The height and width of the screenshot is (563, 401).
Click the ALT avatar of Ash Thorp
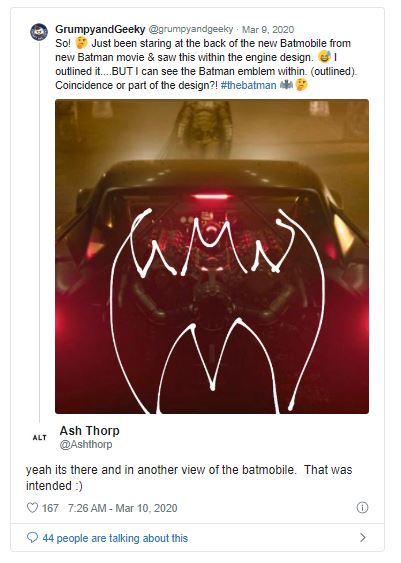tap(39, 437)
